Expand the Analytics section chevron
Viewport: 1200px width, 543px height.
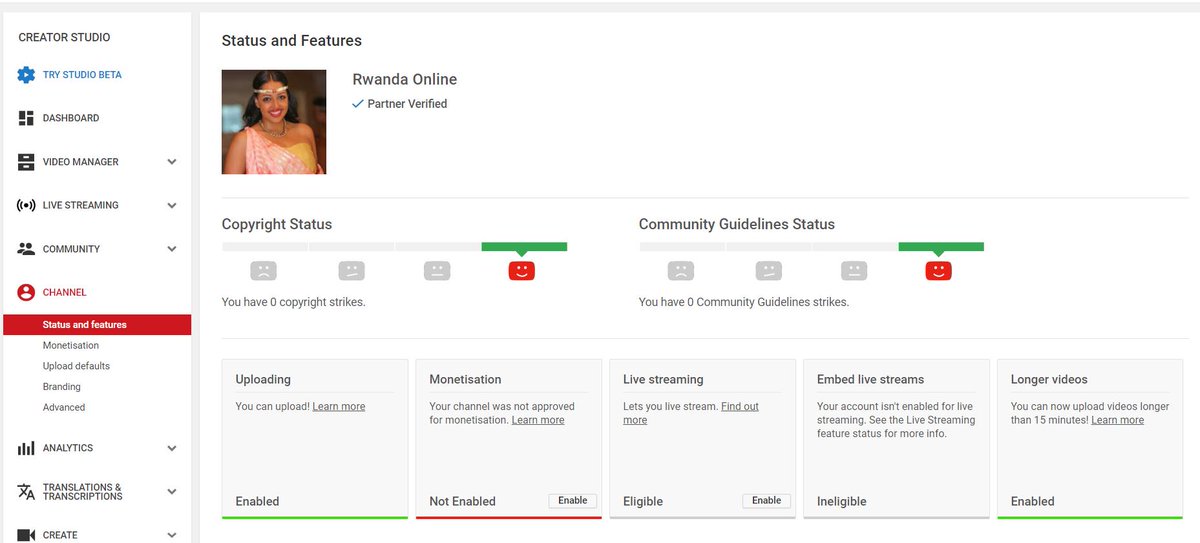click(172, 448)
